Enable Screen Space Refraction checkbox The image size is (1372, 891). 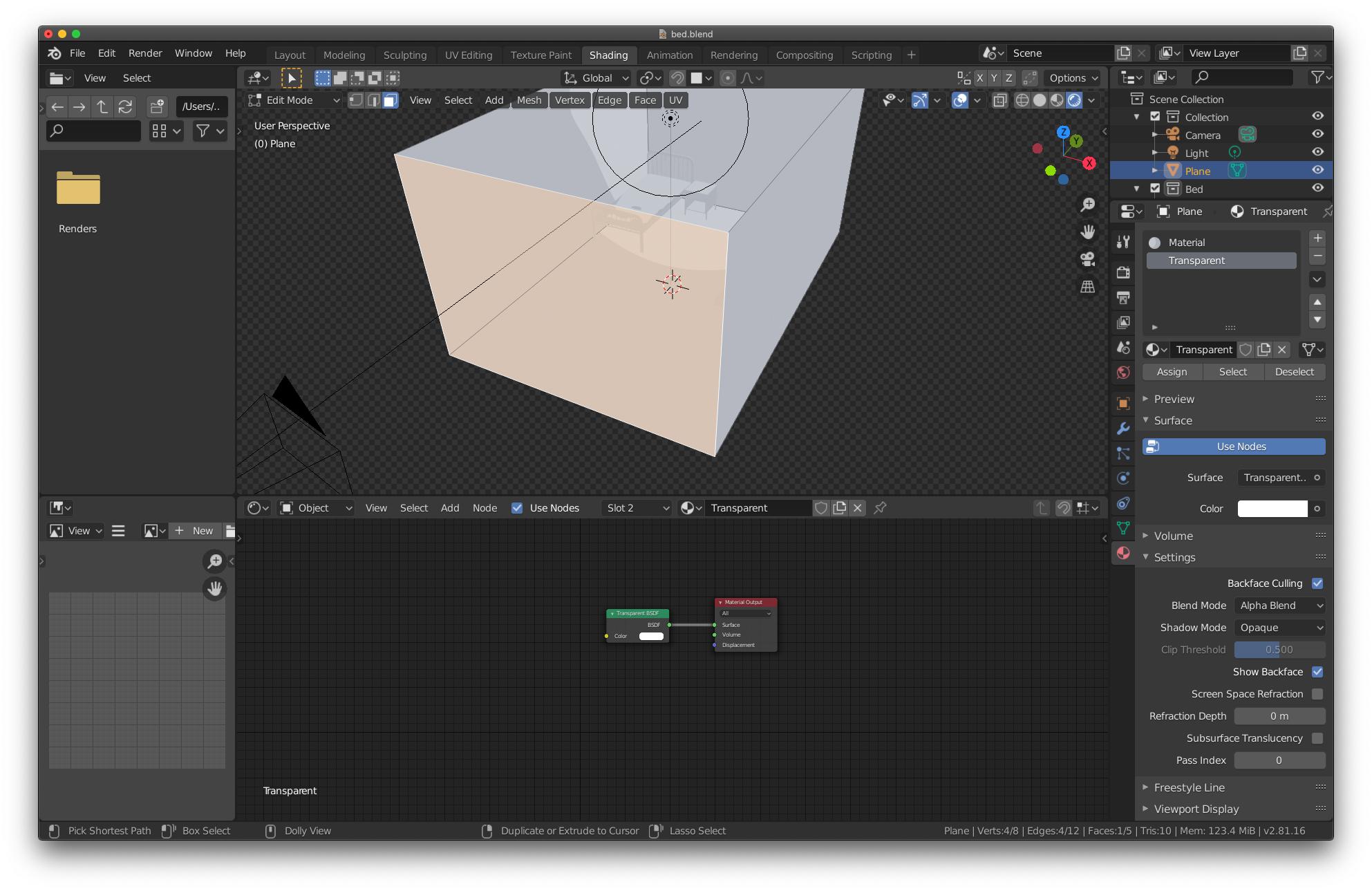[x=1317, y=694]
